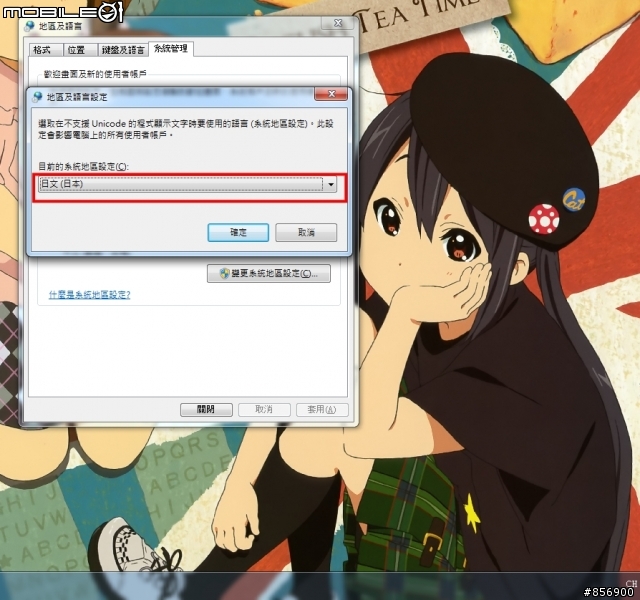Click the 關閉 button in the 地區及語言 window

click(206, 409)
